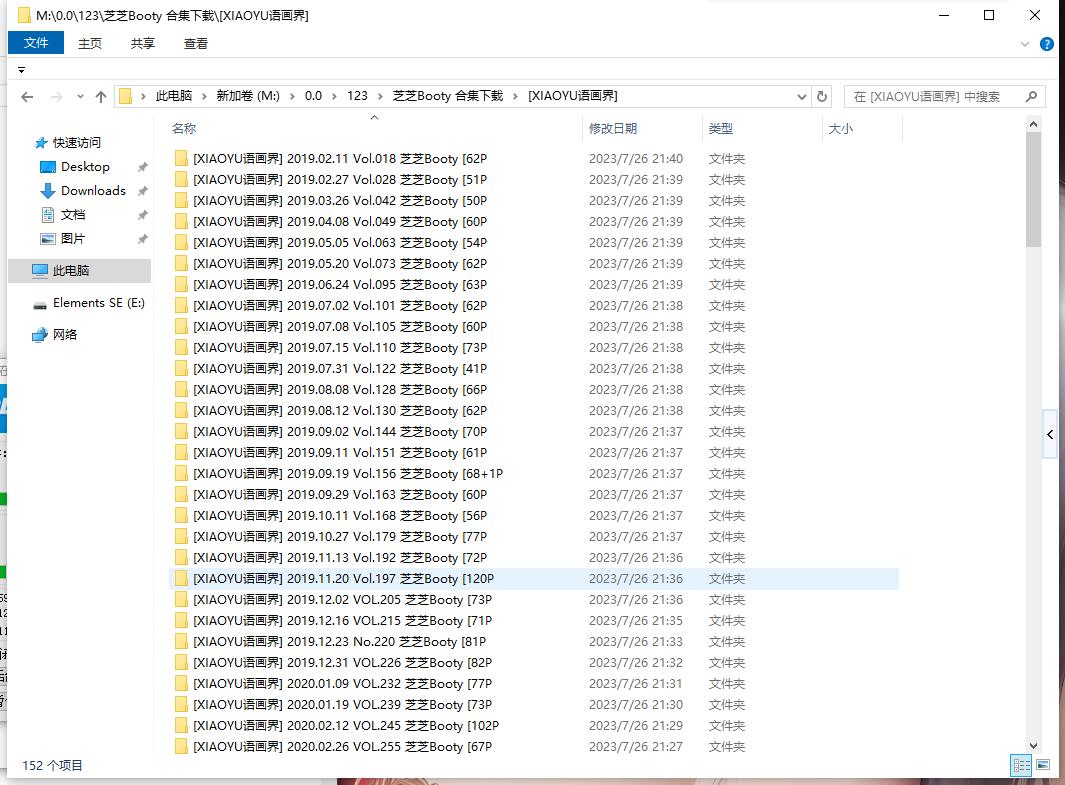The width and height of the screenshot is (1065, 785).
Task: Select folder Vol.063 [54P row
Action: tap(534, 242)
